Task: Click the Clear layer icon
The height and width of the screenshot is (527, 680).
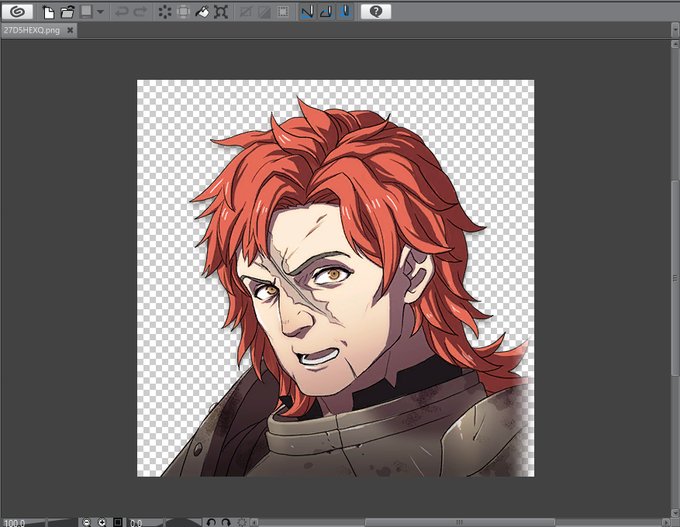Action: [x=165, y=12]
